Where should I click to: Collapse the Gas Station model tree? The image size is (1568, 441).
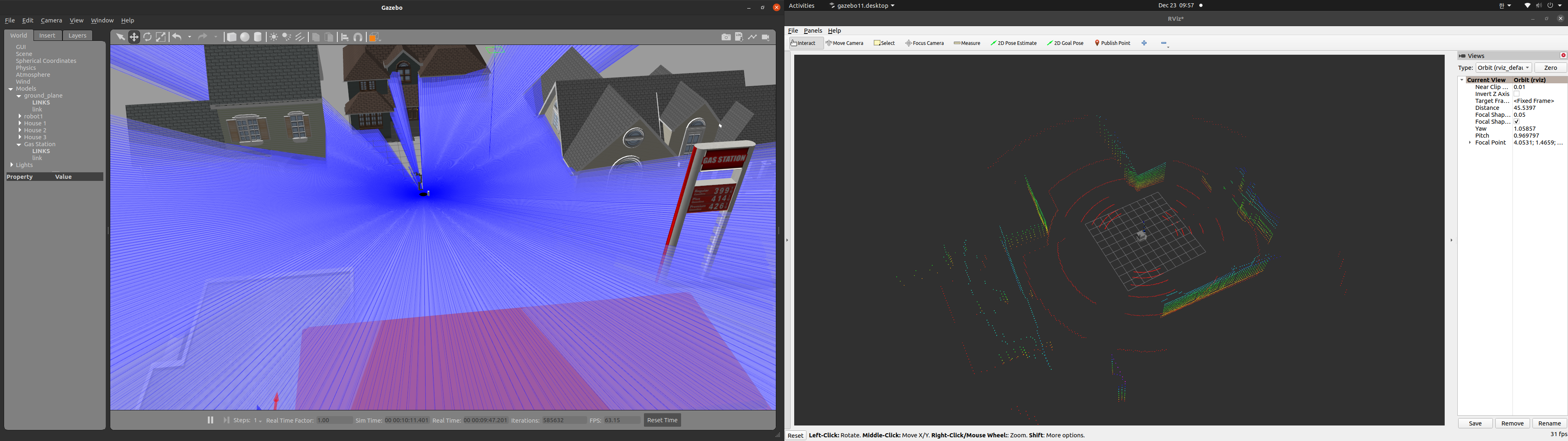tap(19, 145)
